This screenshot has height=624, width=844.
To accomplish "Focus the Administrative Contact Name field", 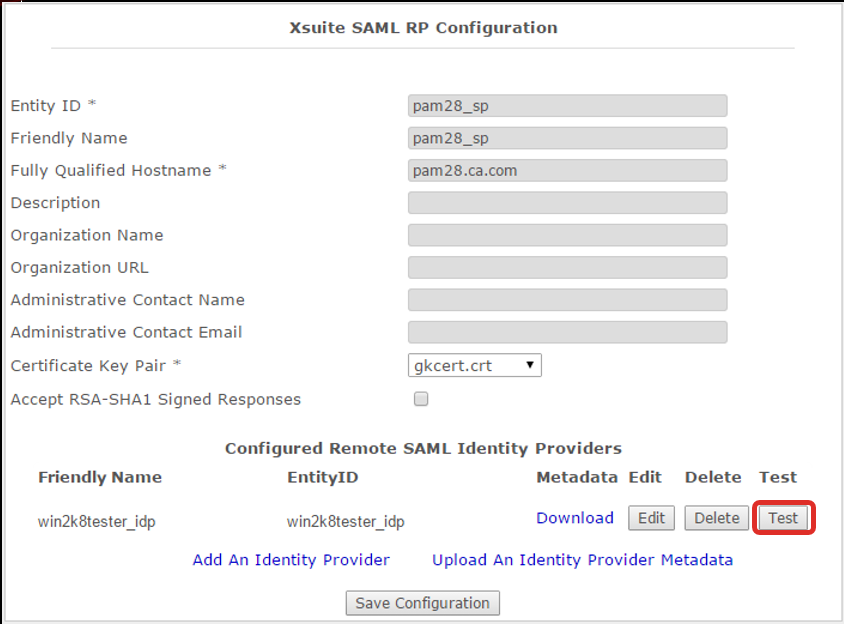I will [x=567, y=300].
